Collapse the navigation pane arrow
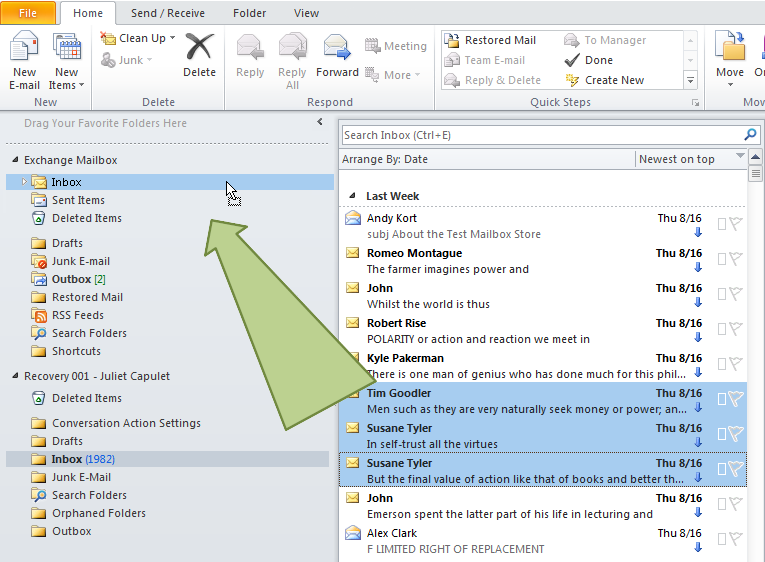The width and height of the screenshot is (765, 562). (320, 122)
